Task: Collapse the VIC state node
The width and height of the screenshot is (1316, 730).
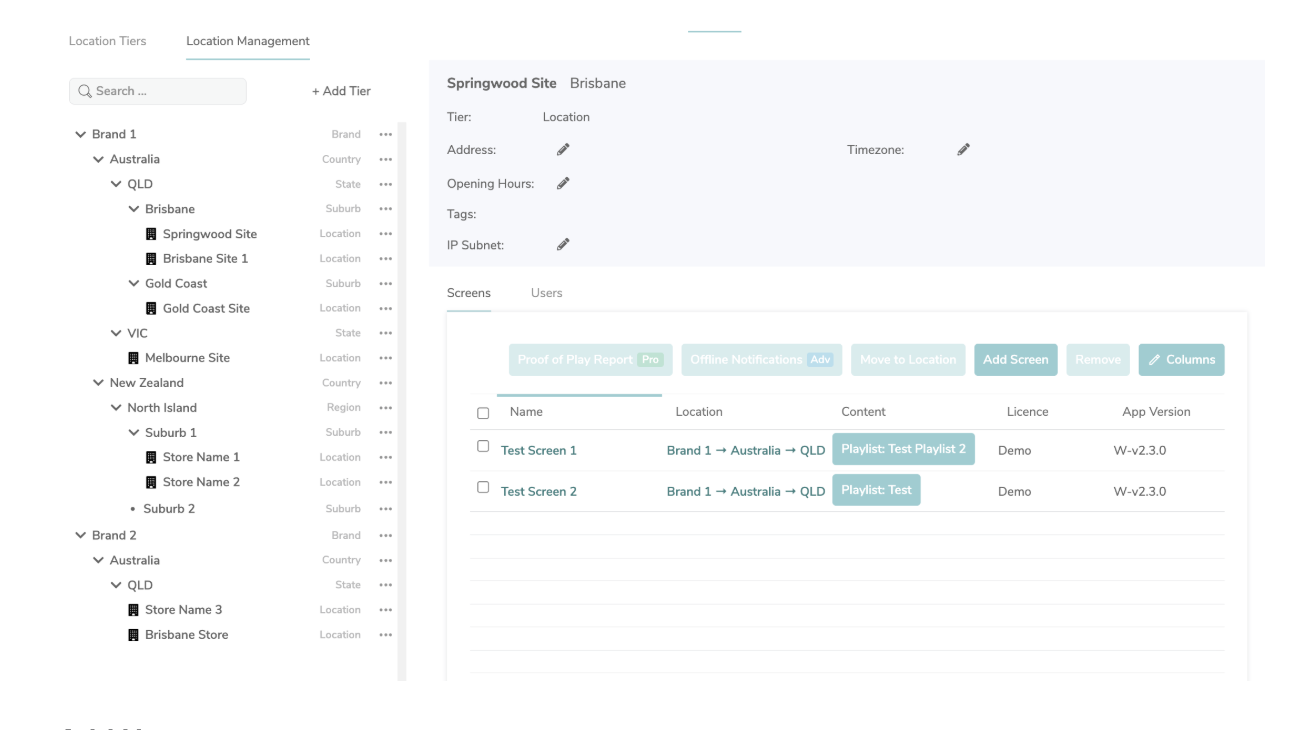Action: click(x=116, y=333)
